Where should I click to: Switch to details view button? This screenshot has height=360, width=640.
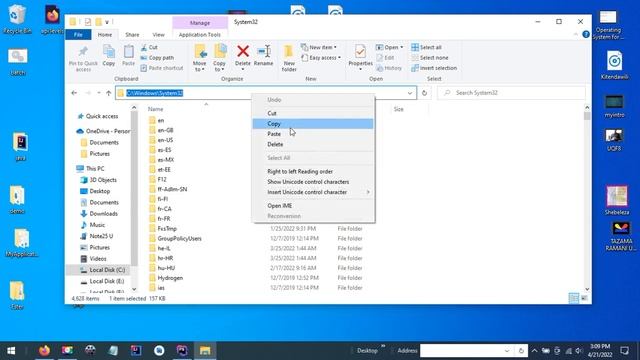coord(573,298)
